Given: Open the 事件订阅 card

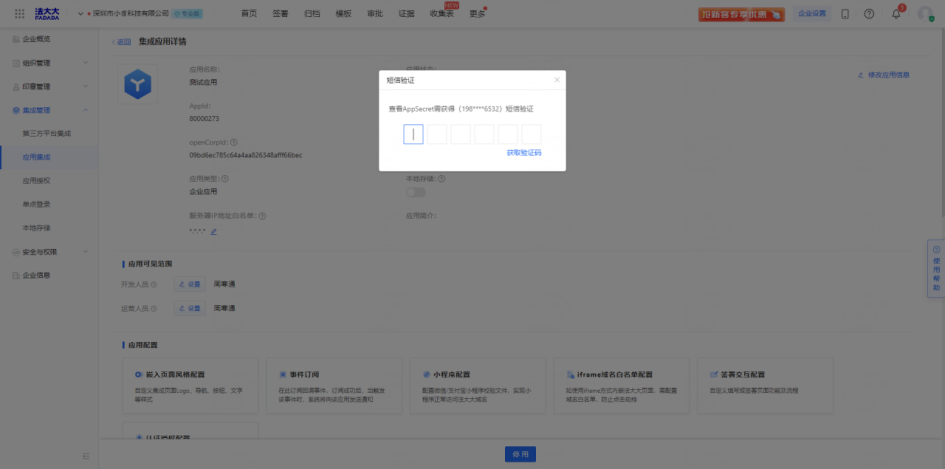Looking at the screenshot, I should tap(334, 386).
